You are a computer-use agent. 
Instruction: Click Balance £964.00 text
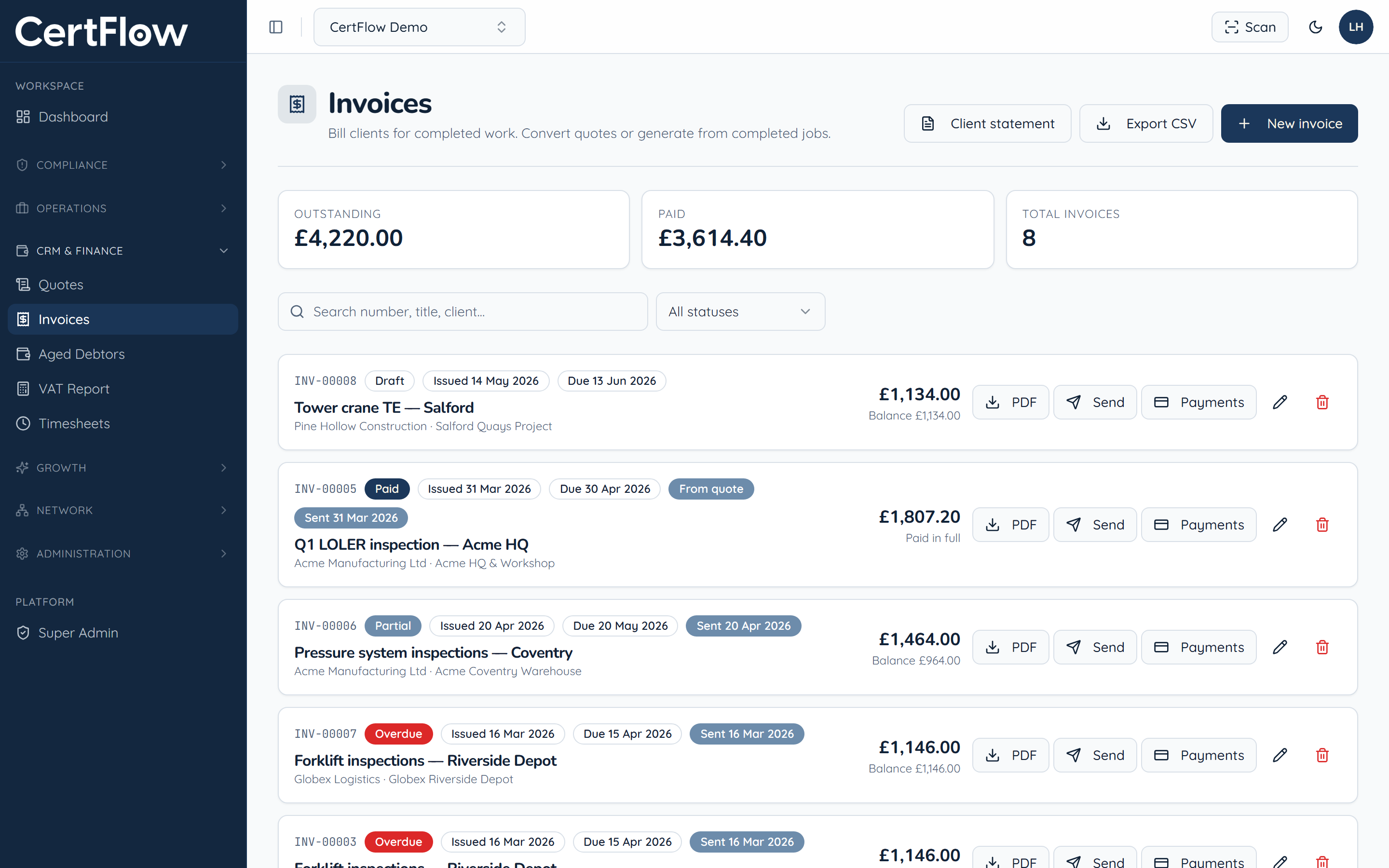pyautogui.click(x=915, y=661)
